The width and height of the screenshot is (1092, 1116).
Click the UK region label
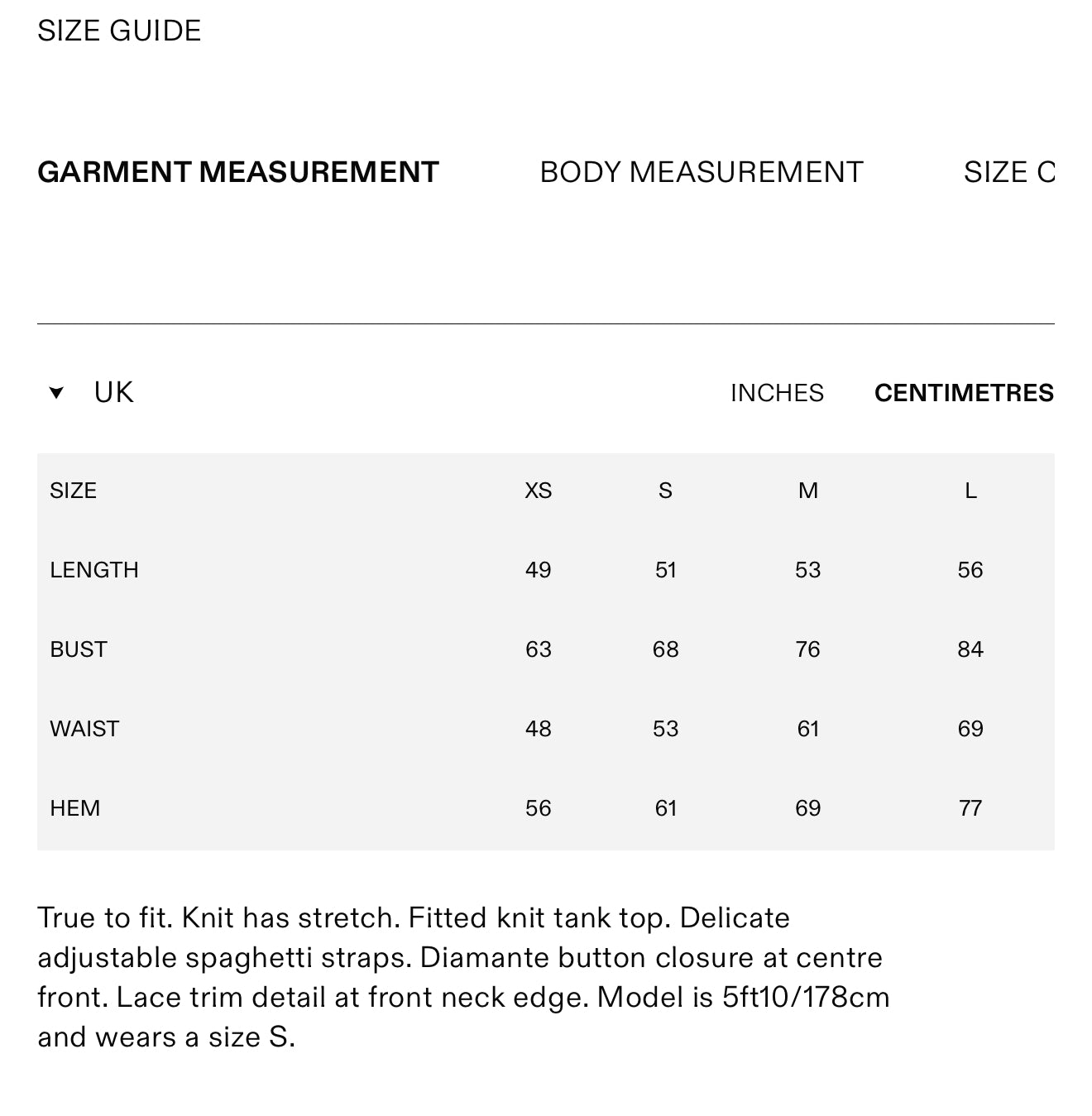(113, 392)
